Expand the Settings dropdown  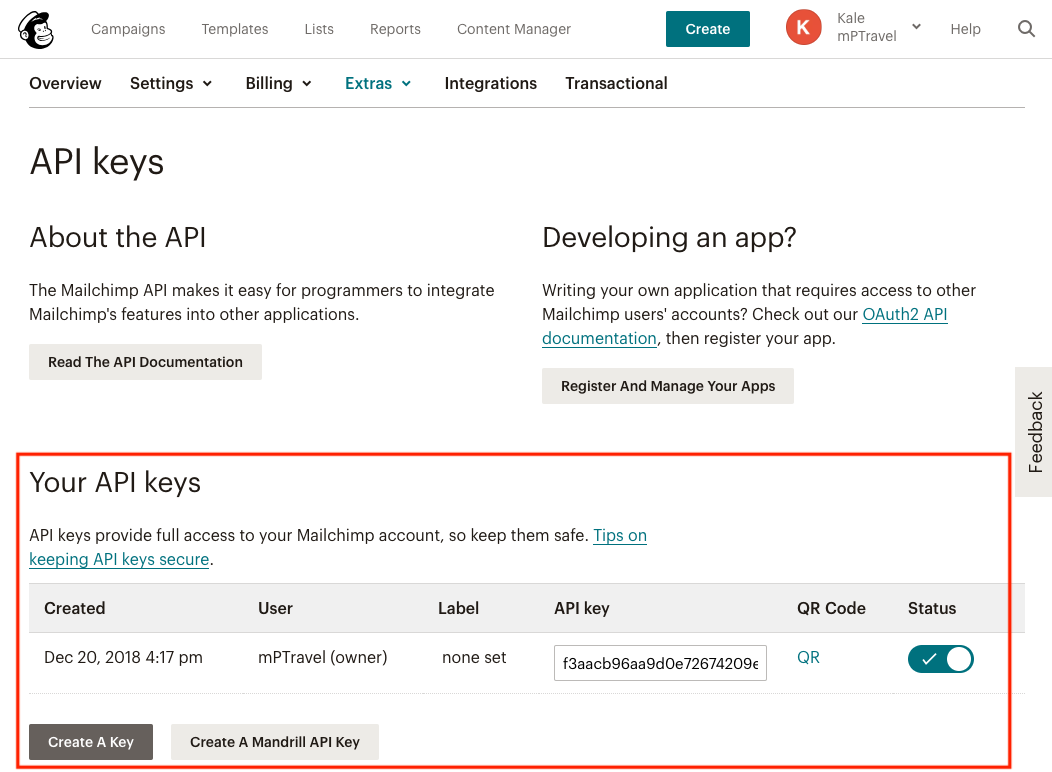coord(171,83)
